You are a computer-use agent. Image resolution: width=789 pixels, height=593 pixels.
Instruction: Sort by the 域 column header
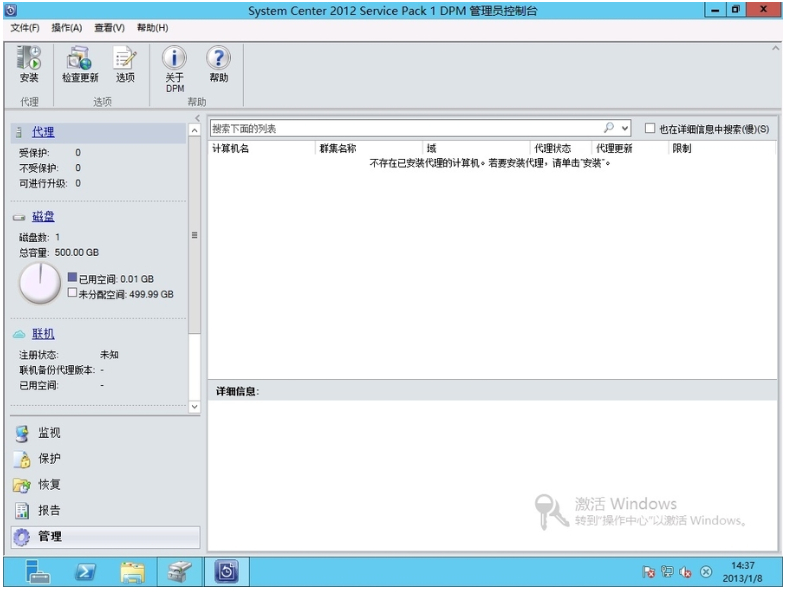coord(476,149)
